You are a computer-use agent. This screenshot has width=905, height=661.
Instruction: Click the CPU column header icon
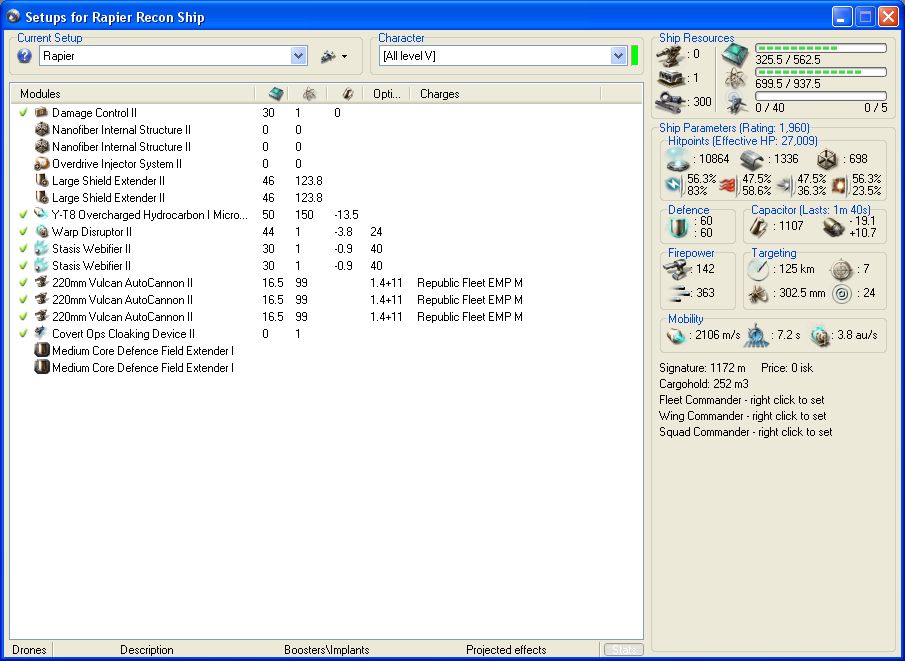click(276, 93)
